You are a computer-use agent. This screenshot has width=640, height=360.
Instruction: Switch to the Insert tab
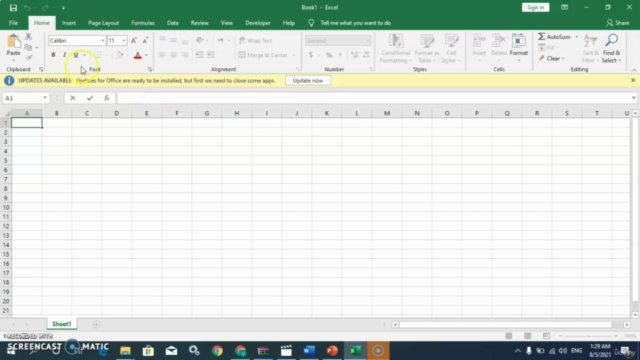coord(69,23)
